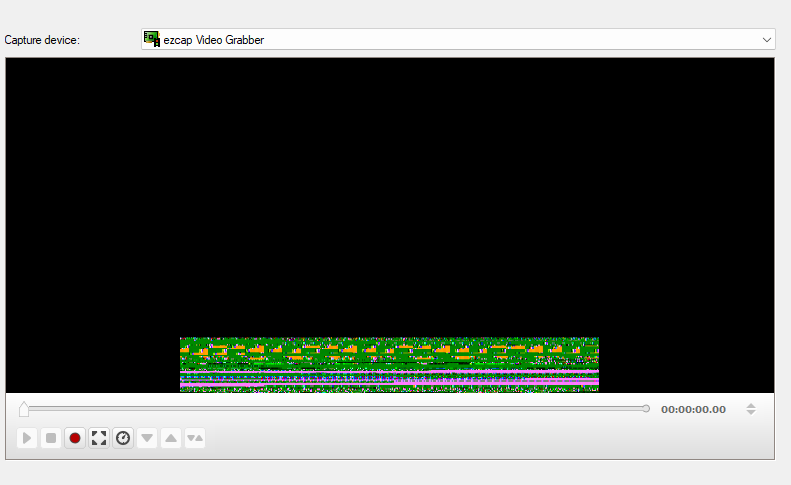Click the Play button

point(27,438)
